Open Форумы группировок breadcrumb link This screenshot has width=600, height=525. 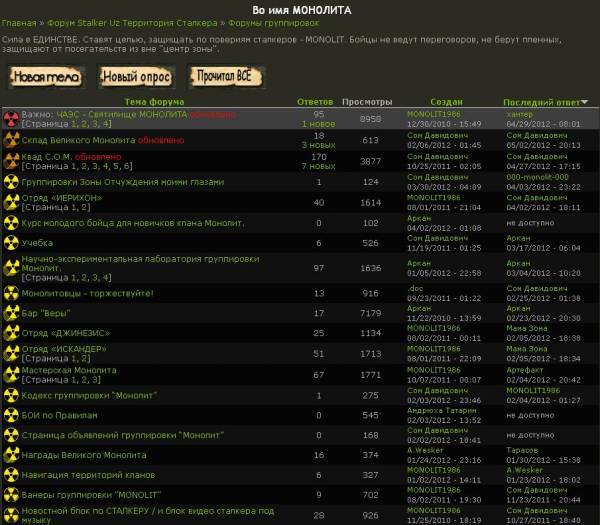coord(274,23)
